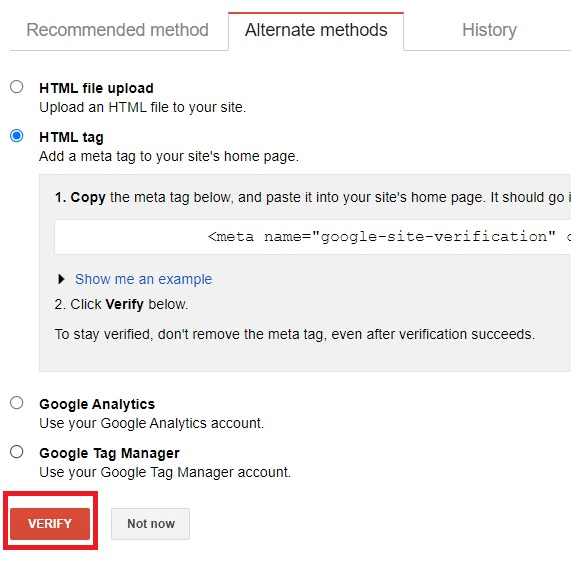Click inside the meta tag code field
Image resolution: width=571 pixels, height=563 pixels.
pyautogui.click(x=312, y=237)
